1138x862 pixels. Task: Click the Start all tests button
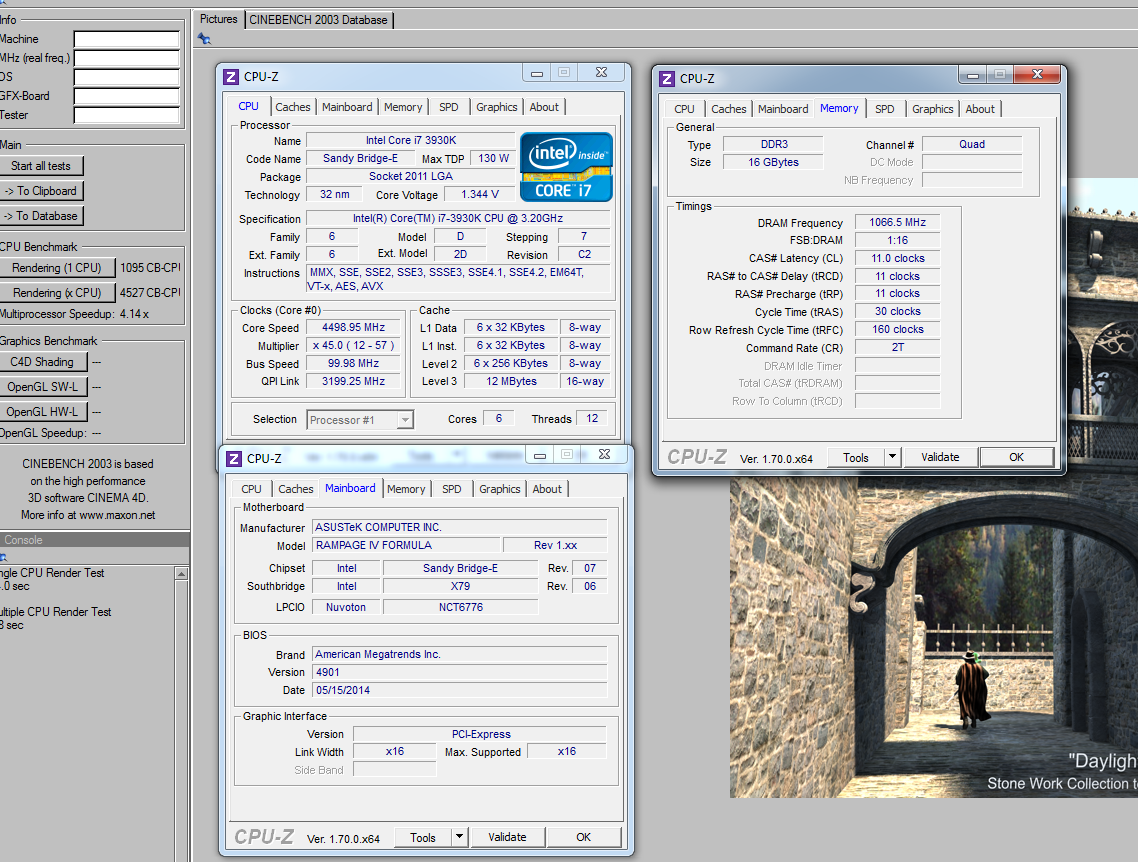[x=41, y=165]
